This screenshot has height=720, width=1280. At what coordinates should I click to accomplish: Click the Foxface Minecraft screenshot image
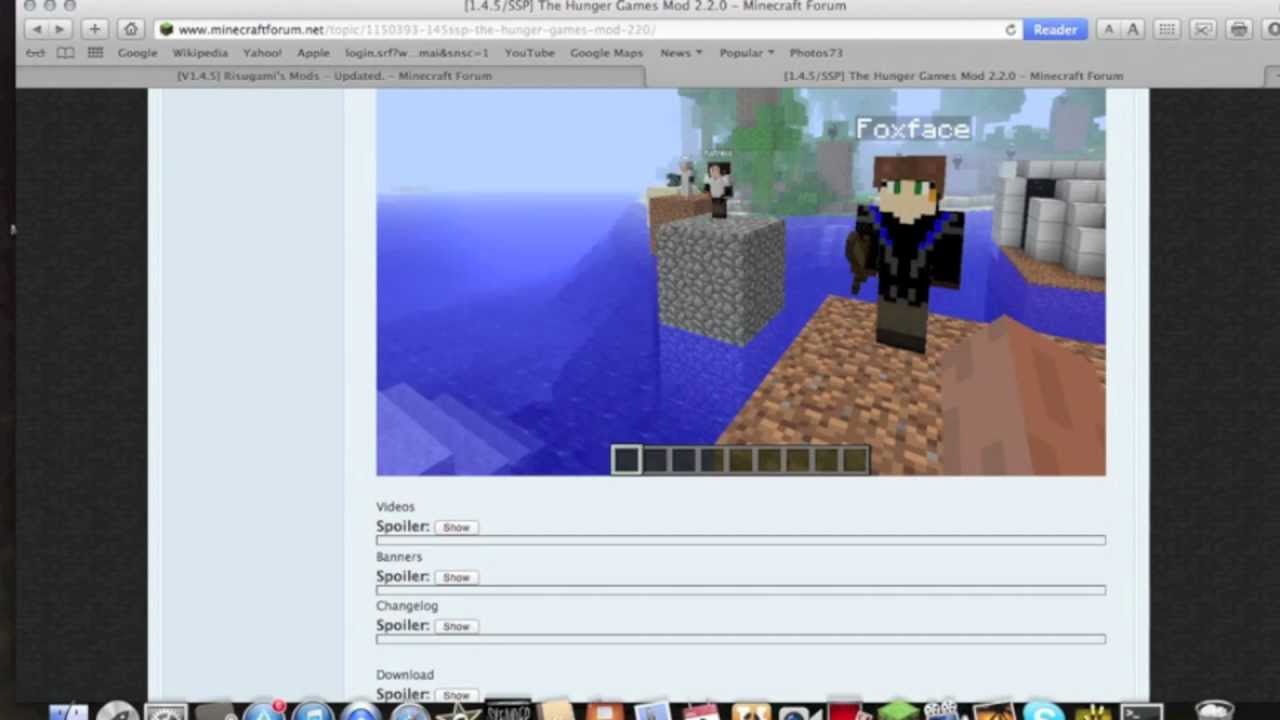pos(741,282)
